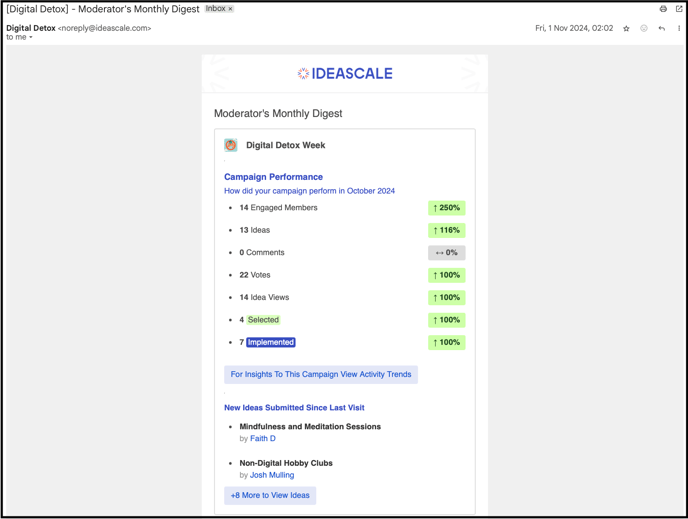Click the Digital Detox Week campaign icon
688x519 pixels.
[x=231, y=145]
